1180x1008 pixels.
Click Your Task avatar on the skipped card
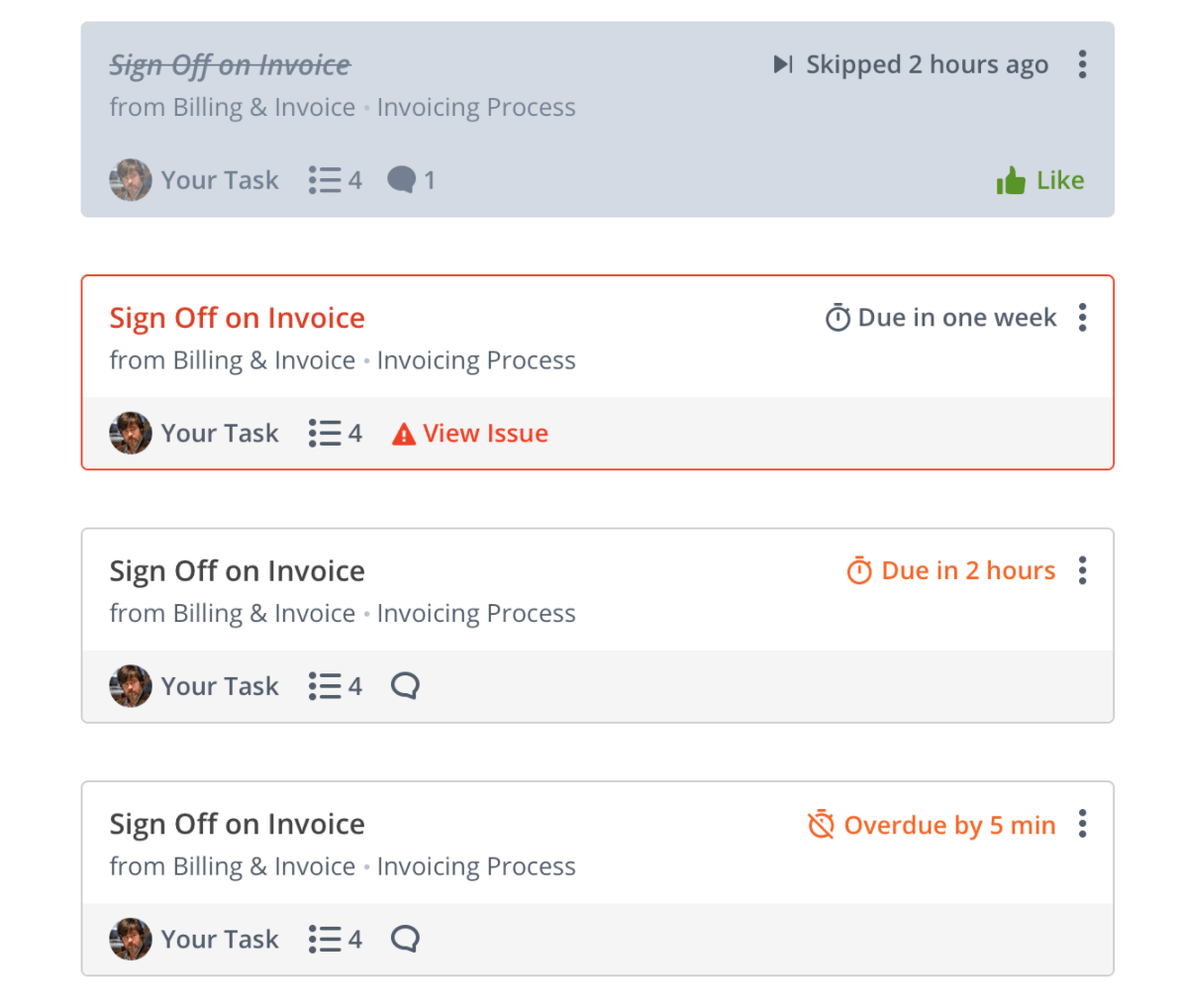click(x=130, y=179)
